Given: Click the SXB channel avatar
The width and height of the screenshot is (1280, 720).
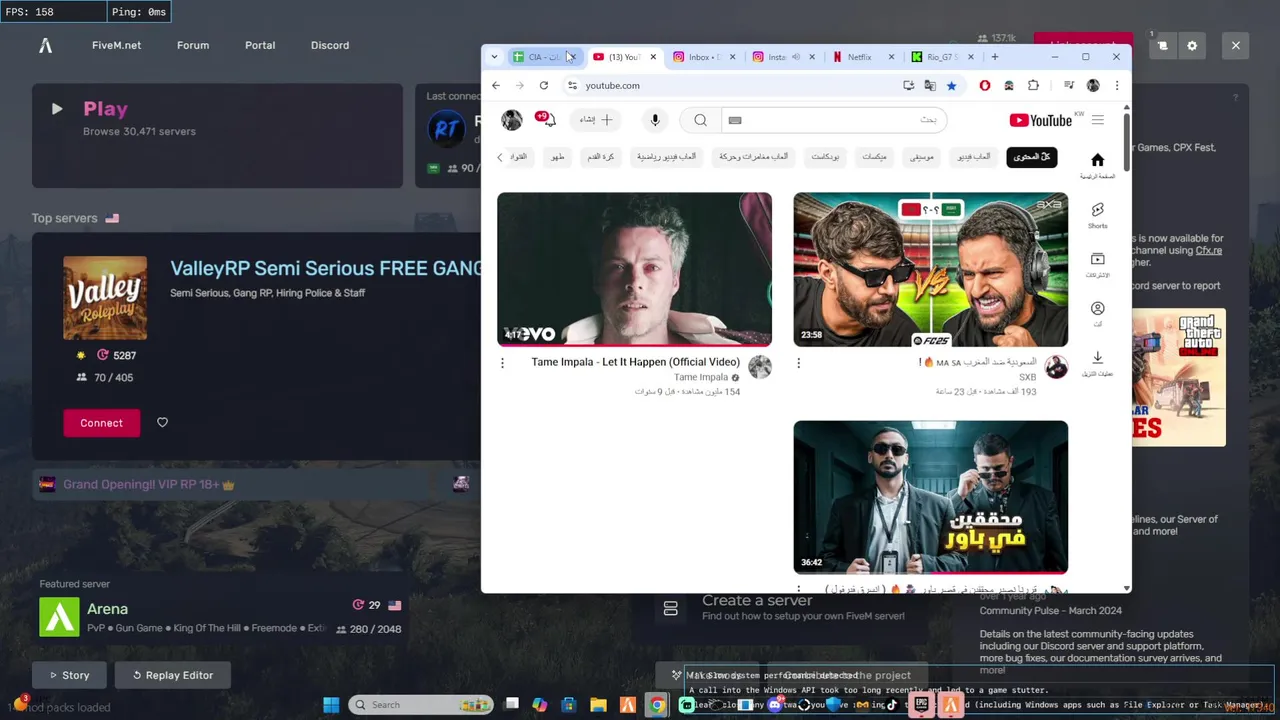Looking at the screenshot, I should [x=1056, y=367].
